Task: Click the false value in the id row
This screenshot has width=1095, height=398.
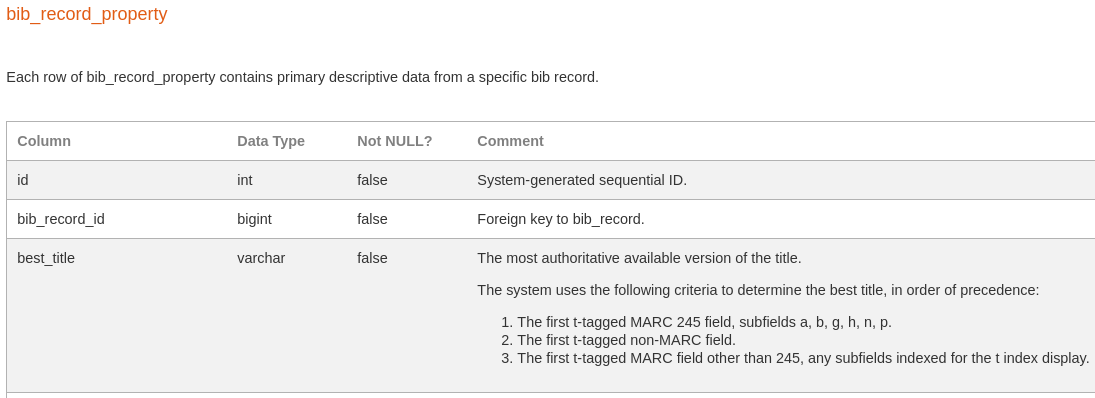Action: [372, 180]
